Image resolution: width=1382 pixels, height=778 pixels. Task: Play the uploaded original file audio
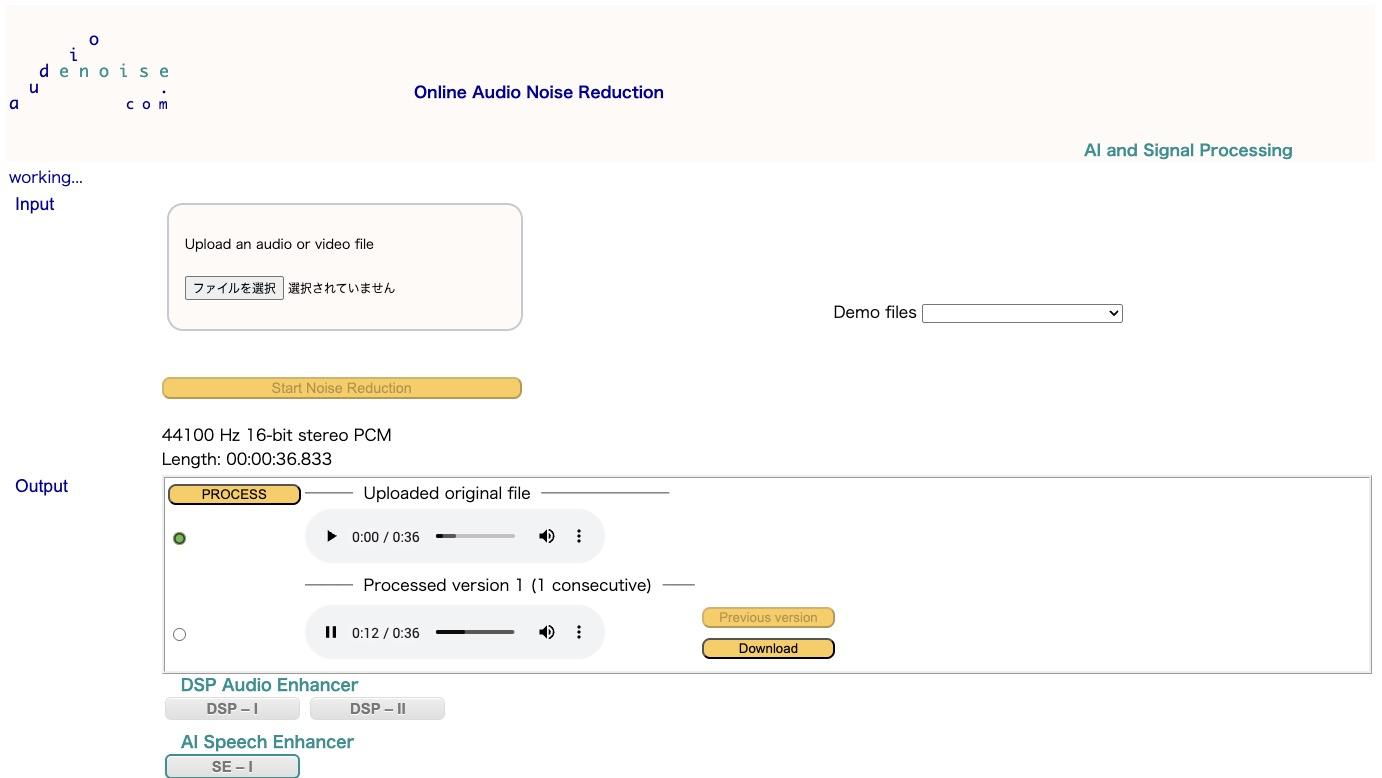point(331,537)
